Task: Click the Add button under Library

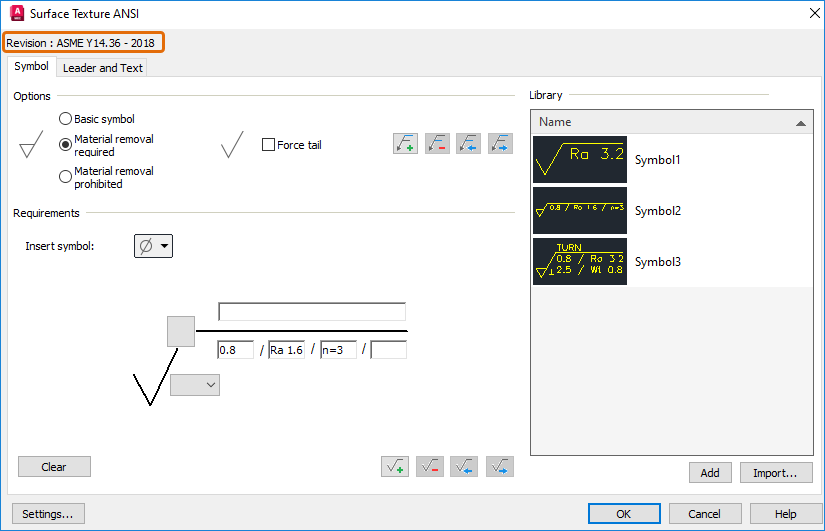Action: pos(710,473)
